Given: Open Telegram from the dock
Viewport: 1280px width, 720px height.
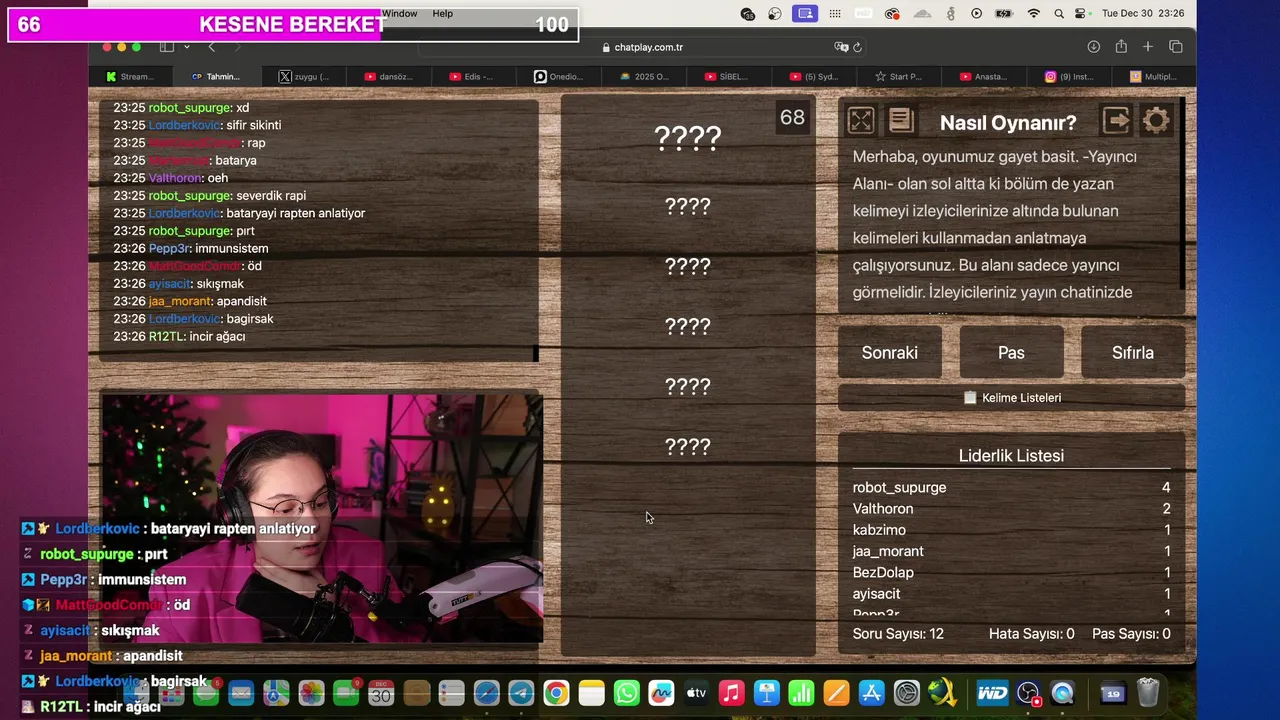Looking at the screenshot, I should (x=521, y=692).
